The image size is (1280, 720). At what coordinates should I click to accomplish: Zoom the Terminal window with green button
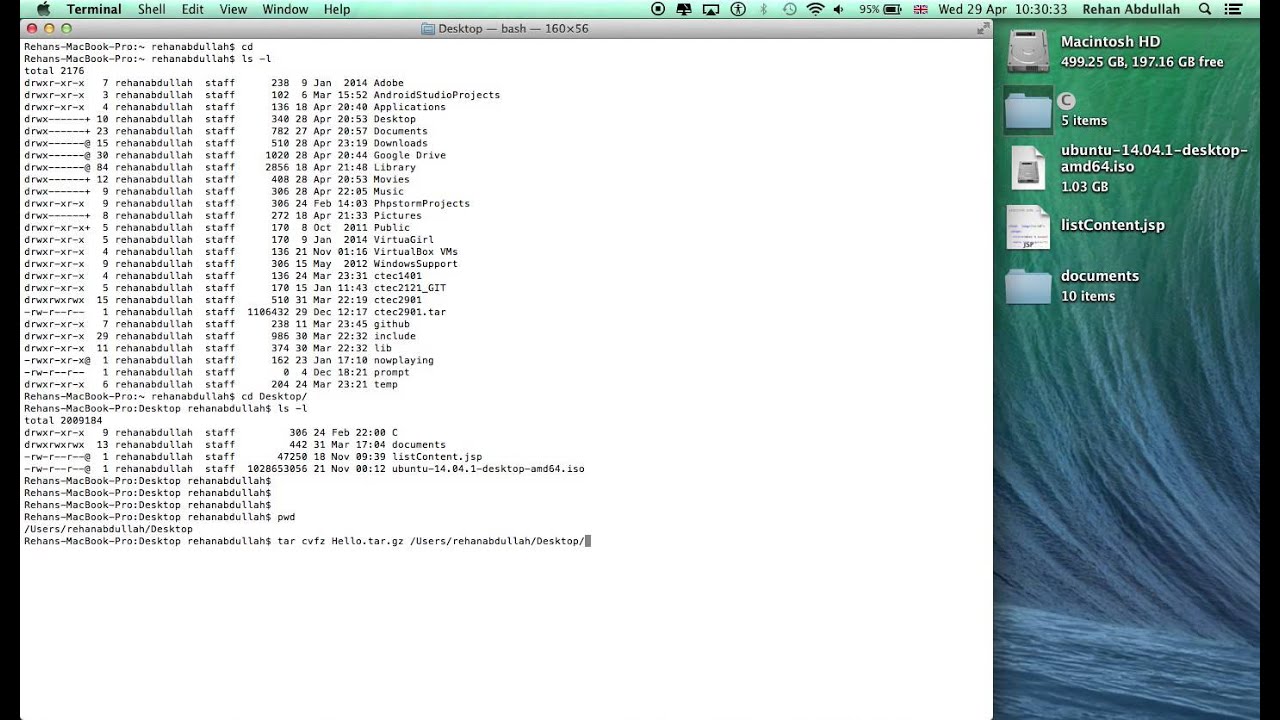pos(66,29)
